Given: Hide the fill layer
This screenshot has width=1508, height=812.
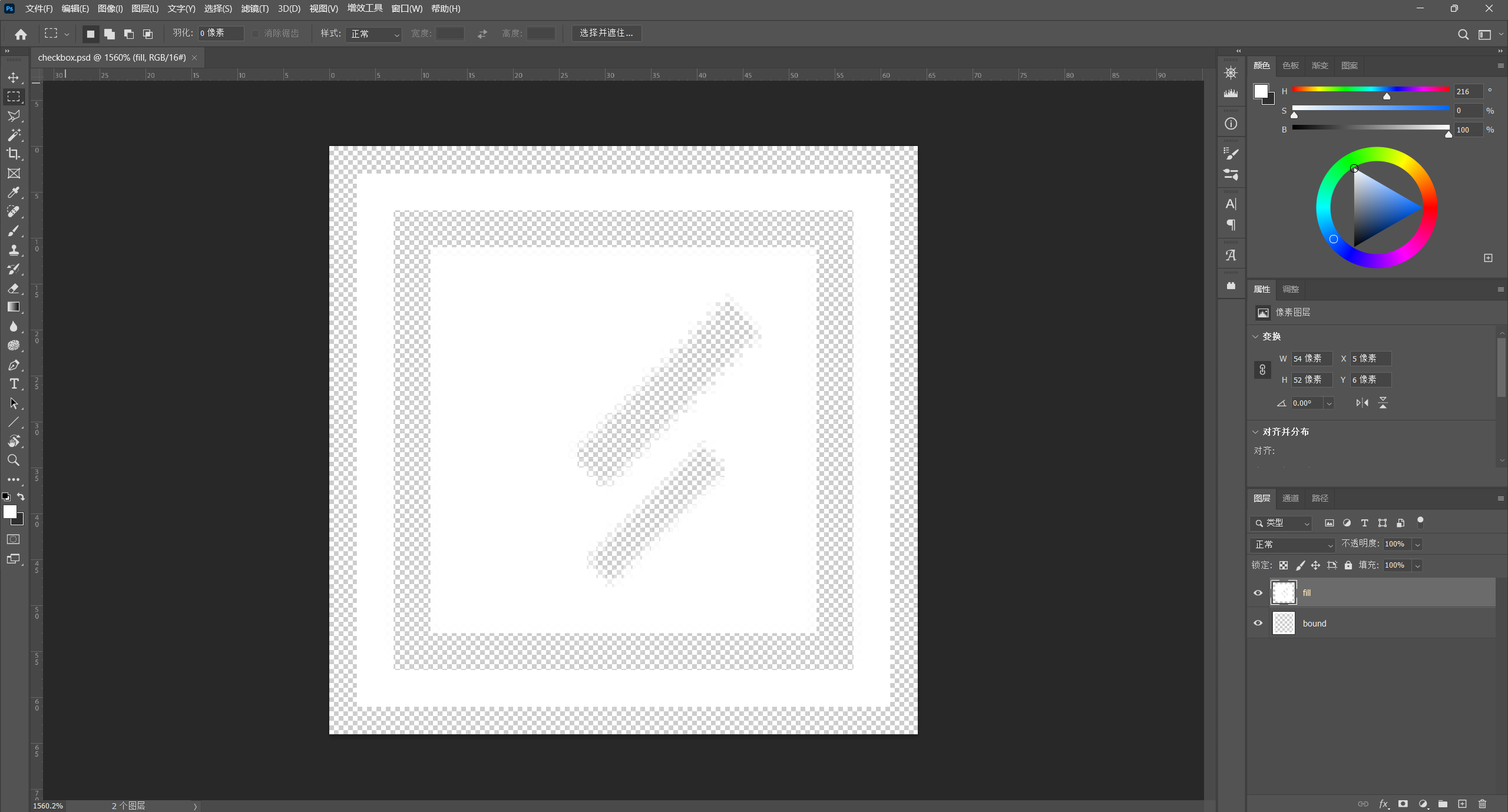Looking at the screenshot, I should click(1258, 593).
